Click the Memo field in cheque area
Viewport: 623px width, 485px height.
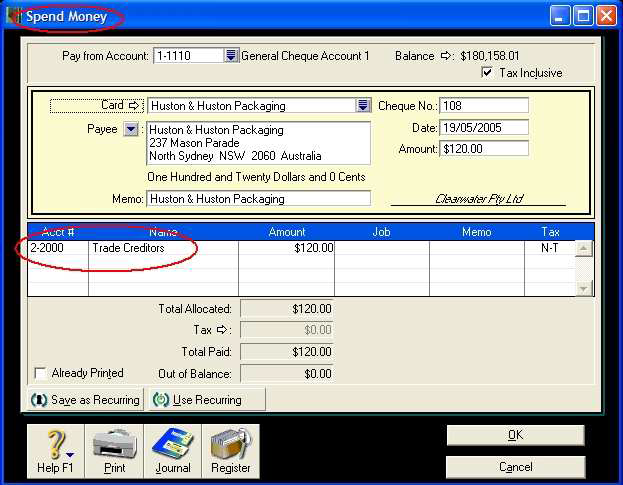(x=259, y=199)
